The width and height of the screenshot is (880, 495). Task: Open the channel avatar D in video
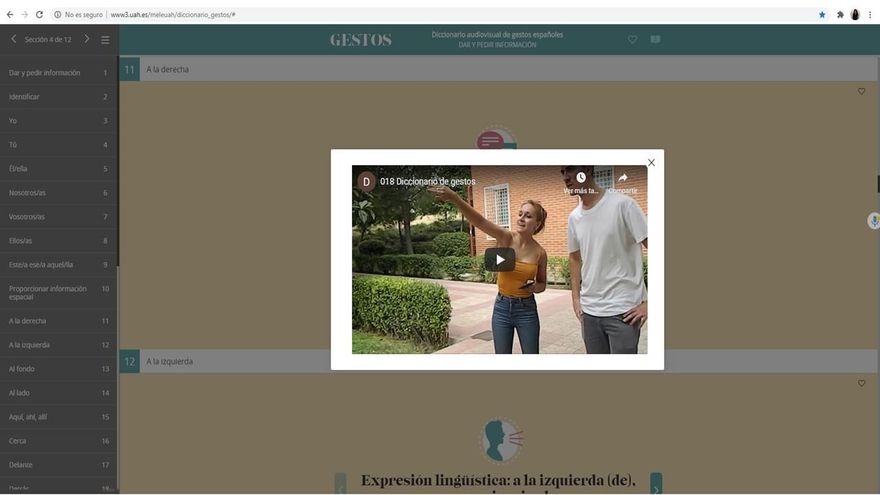pos(366,181)
